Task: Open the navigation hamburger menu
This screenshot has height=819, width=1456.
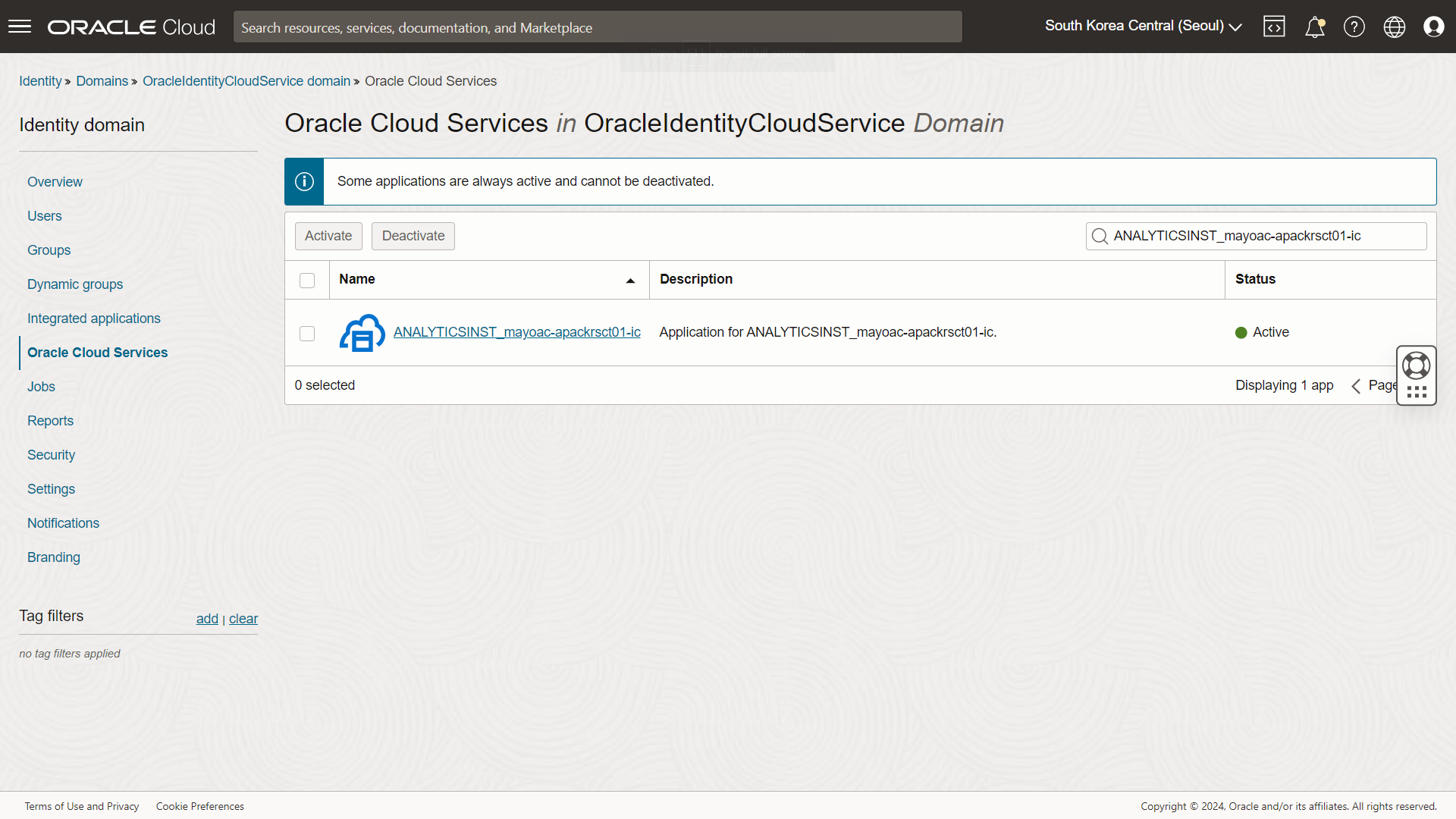Action: click(19, 27)
